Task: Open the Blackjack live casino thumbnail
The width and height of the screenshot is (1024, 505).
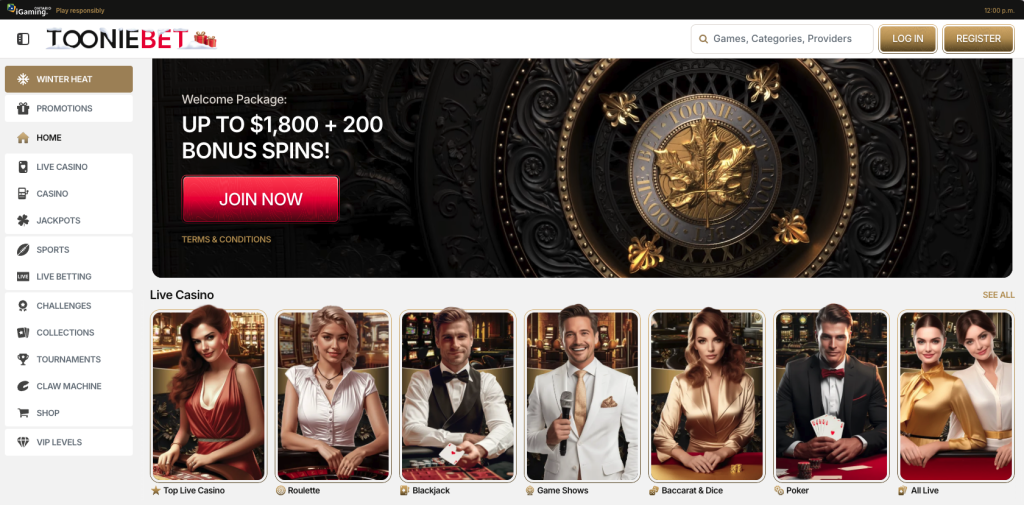Action: [457, 396]
